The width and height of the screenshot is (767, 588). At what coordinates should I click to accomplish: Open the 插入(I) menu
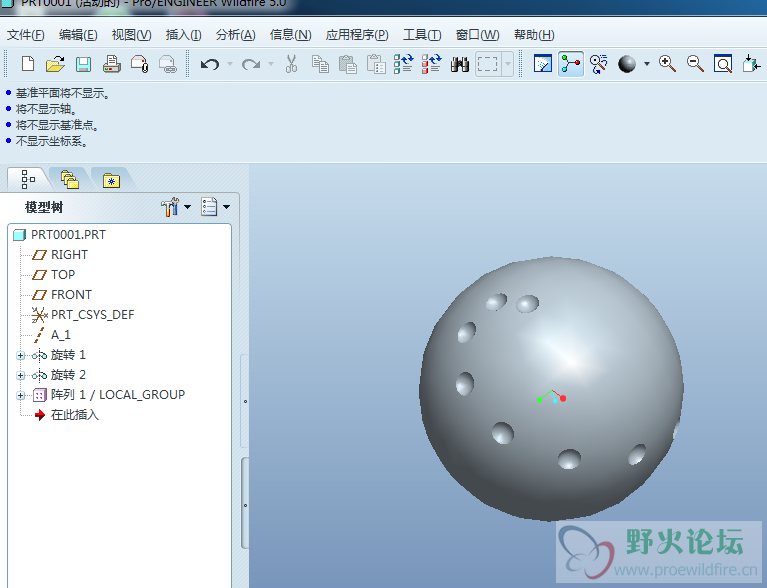tap(183, 35)
